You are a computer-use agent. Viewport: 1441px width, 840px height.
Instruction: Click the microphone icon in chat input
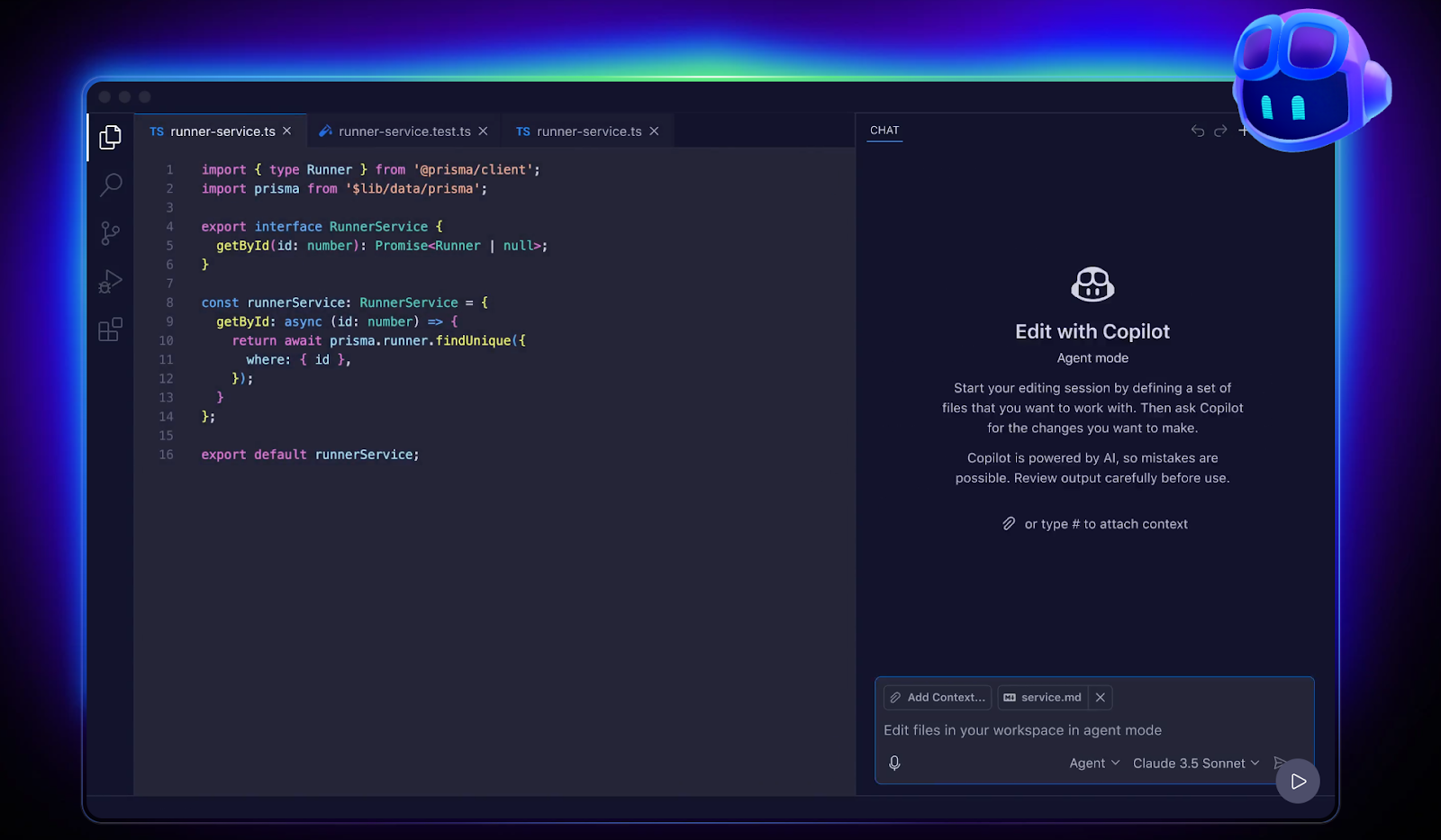point(893,763)
